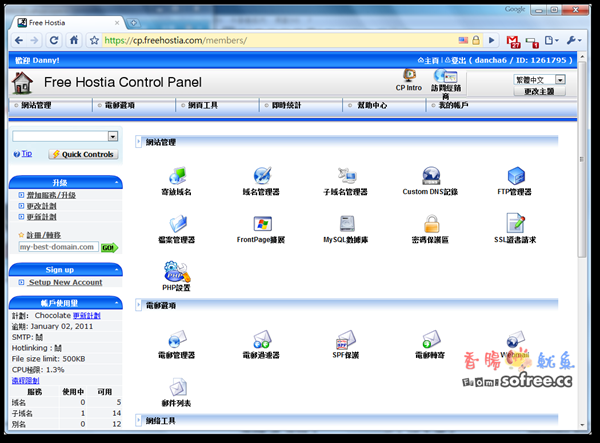Go back with the browser back arrow
The width and height of the screenshot is (600, 443).
tap(18, 40)
